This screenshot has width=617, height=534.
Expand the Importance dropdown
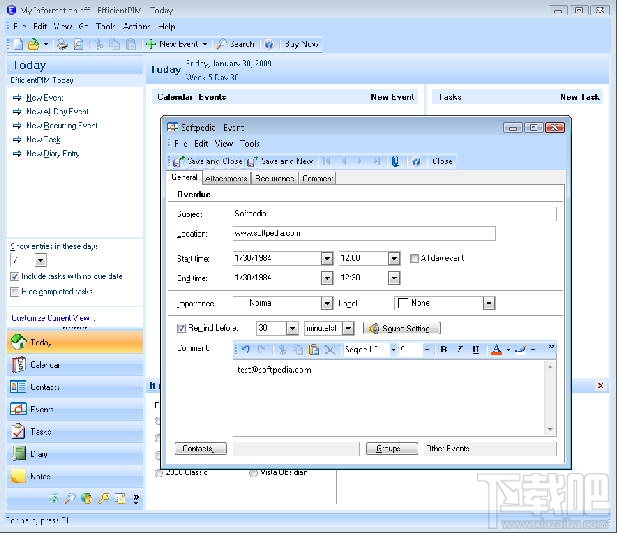pos(327,303)
